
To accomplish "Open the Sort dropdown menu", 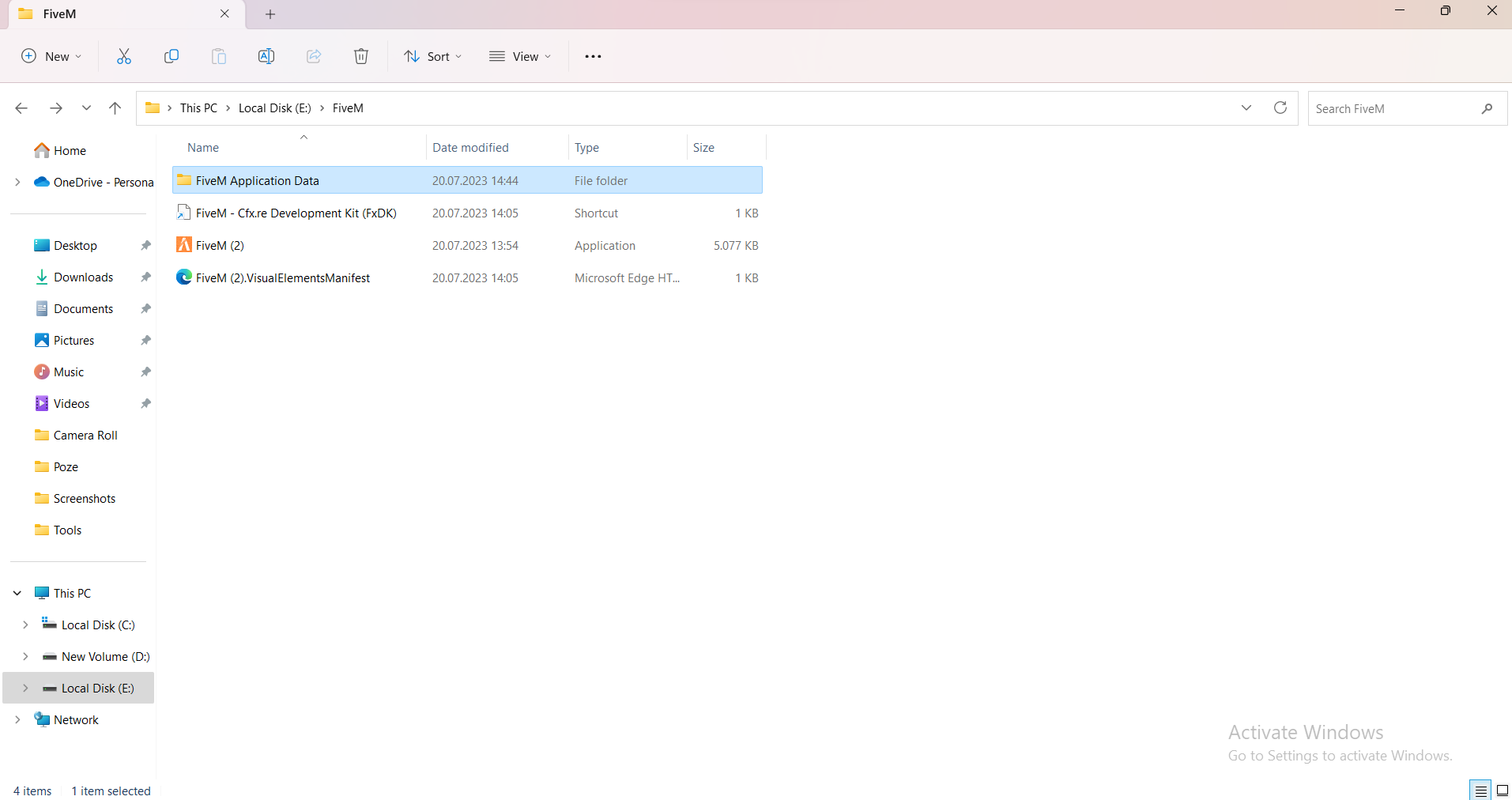I will pyautogui.click(x=432, y=56).
